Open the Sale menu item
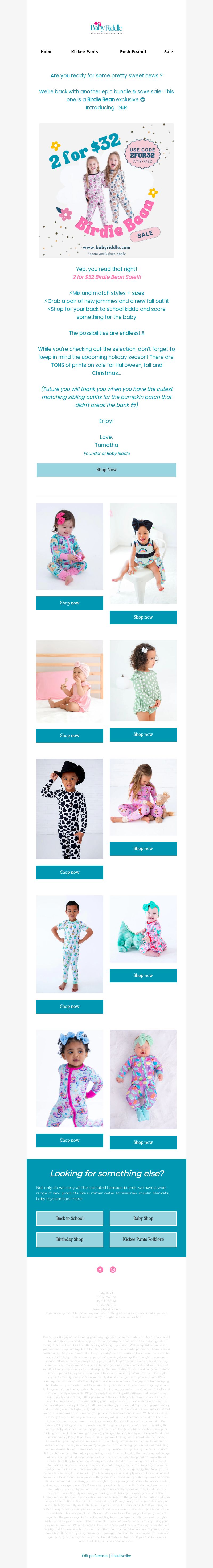 tap(169, 52)
